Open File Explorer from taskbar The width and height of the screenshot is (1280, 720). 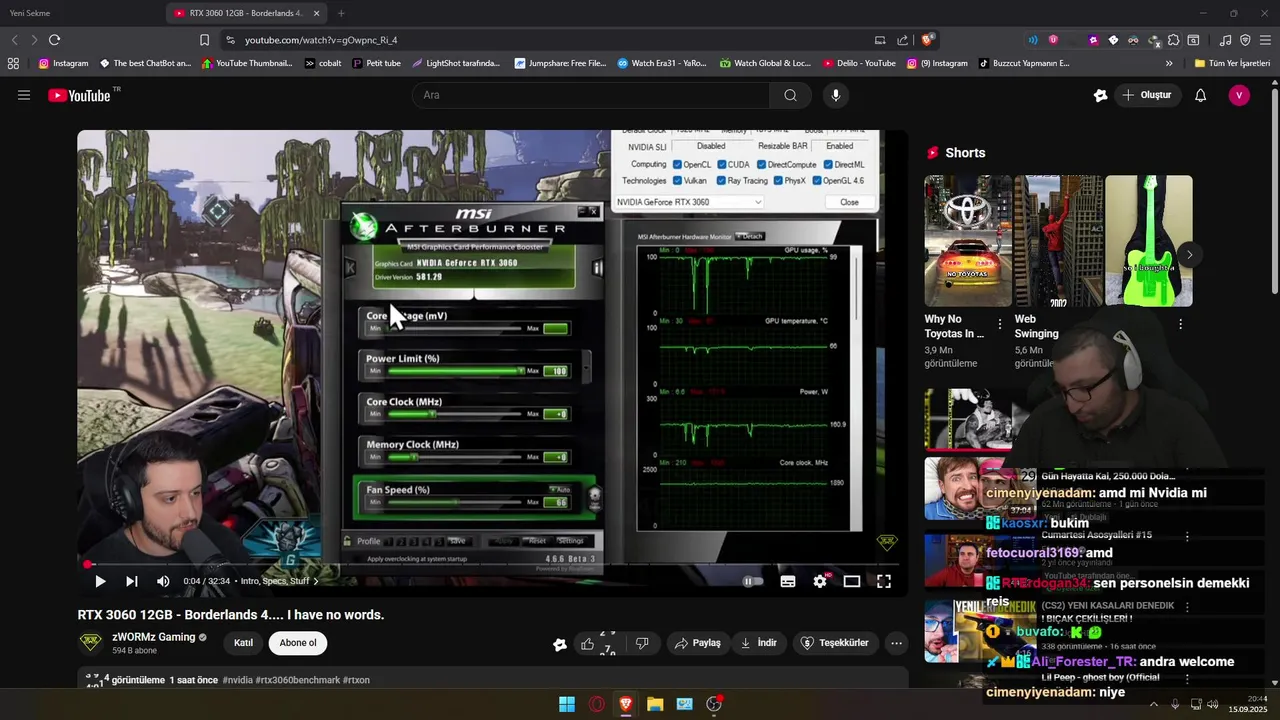coord(655,704)
